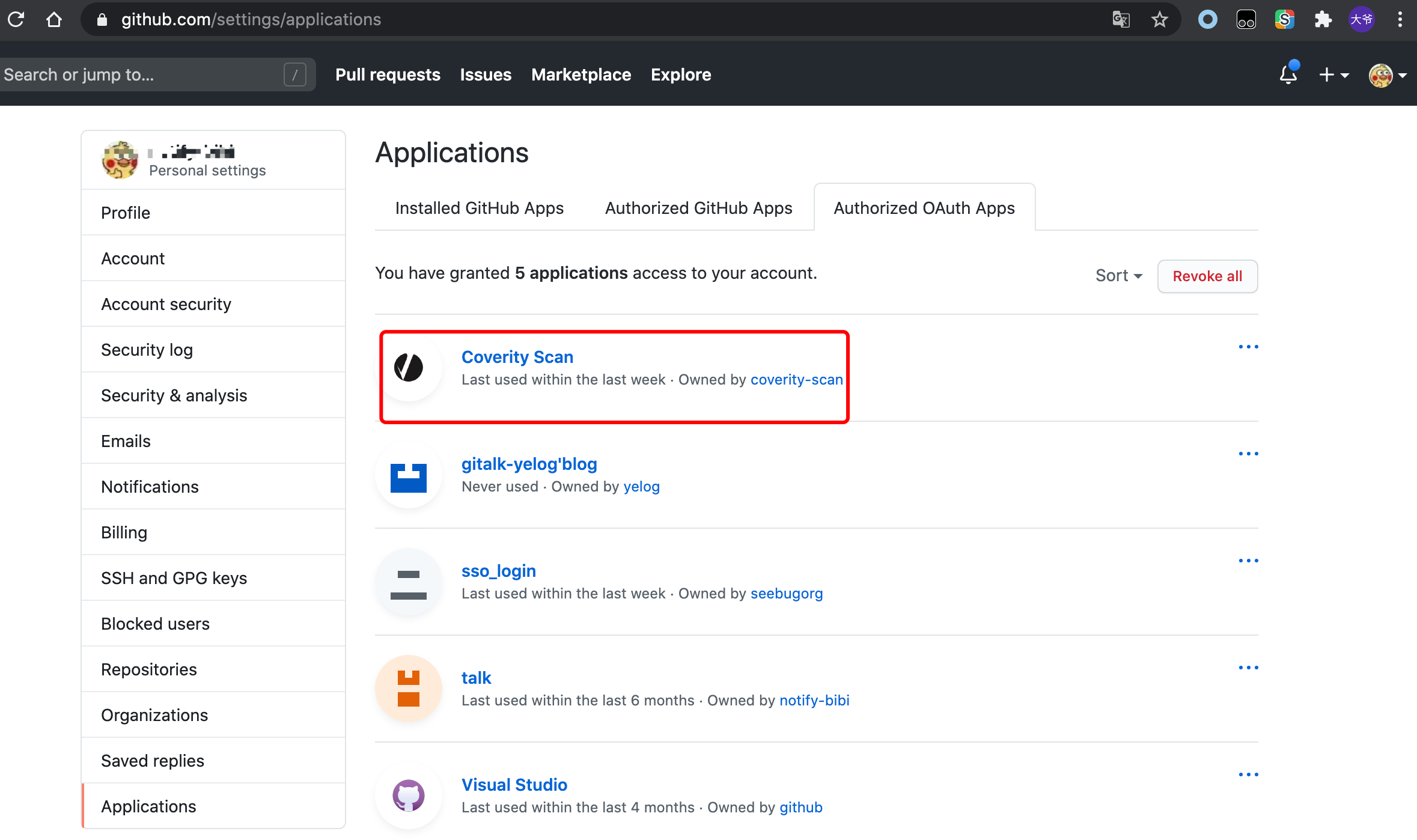Bookmark this page with the star icon

(x=1160, y=20)
